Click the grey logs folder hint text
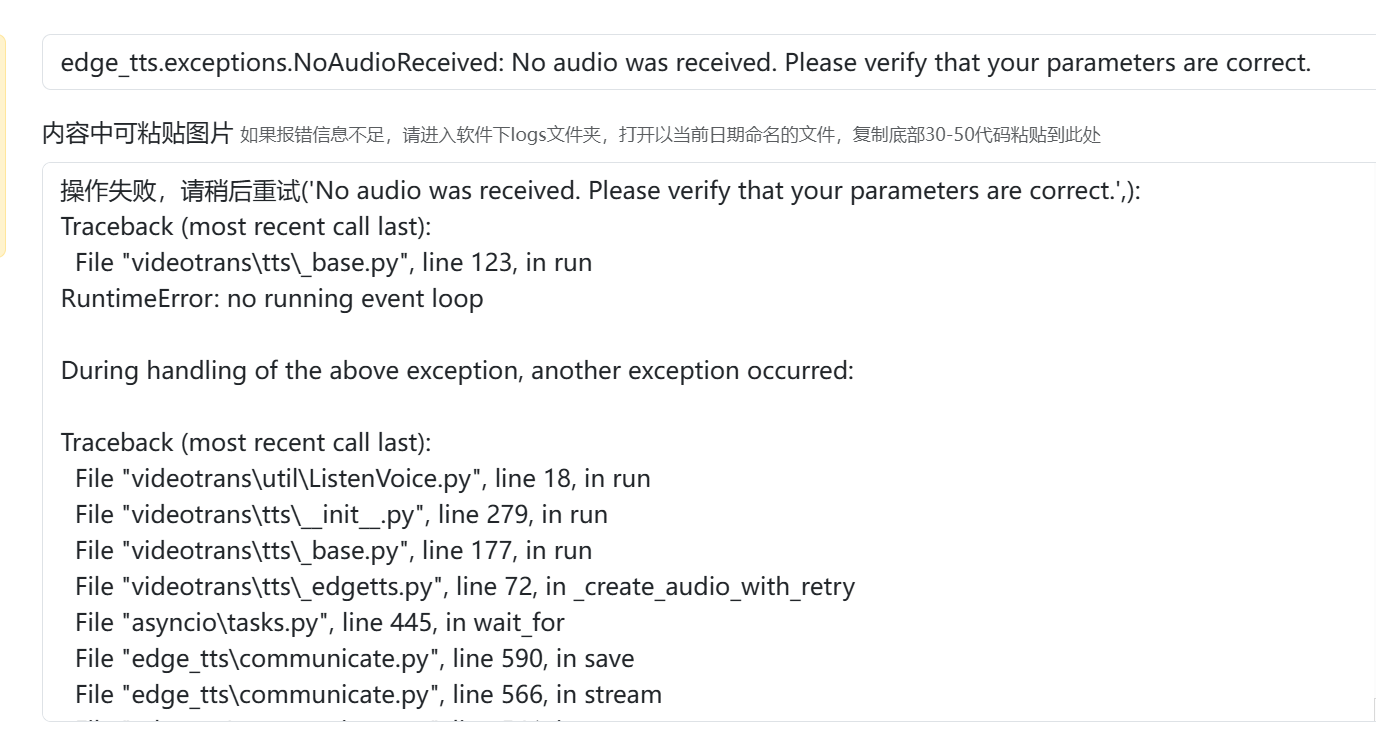 [x=670, y=135]
